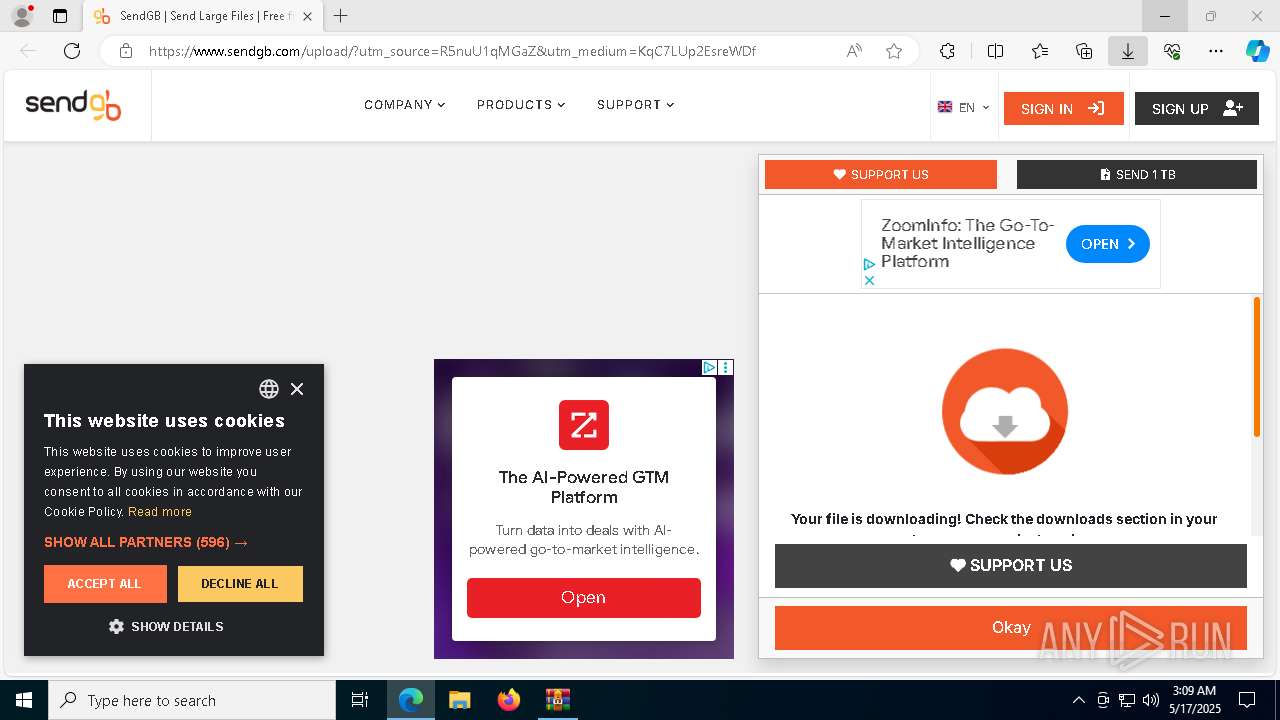Viewport: 1280px width, 720px height.
Task: Click the Read aloud icon
Action: click(x=854, y=51)
